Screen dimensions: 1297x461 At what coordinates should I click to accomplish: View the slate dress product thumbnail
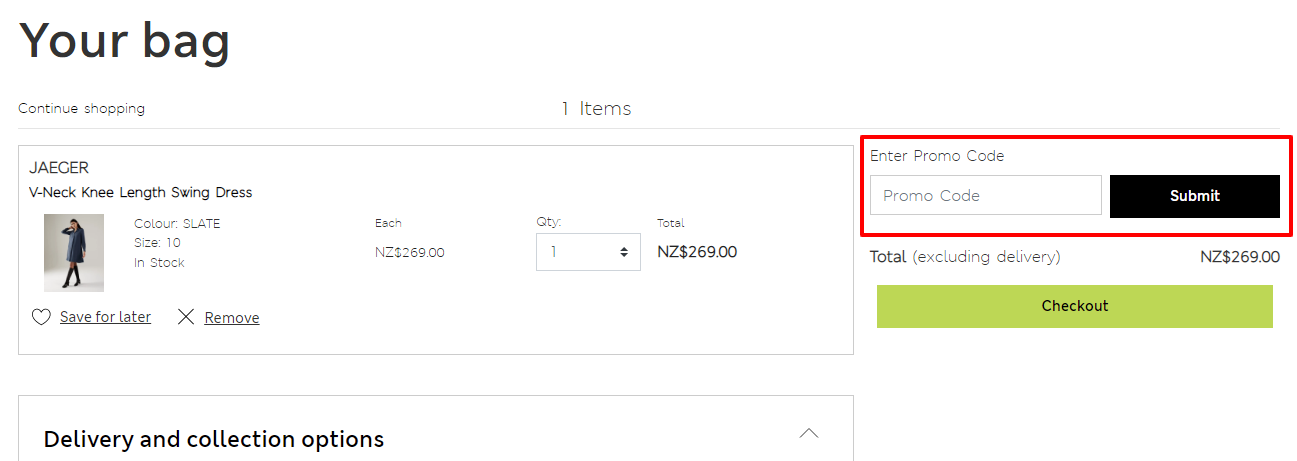point(74,253)
